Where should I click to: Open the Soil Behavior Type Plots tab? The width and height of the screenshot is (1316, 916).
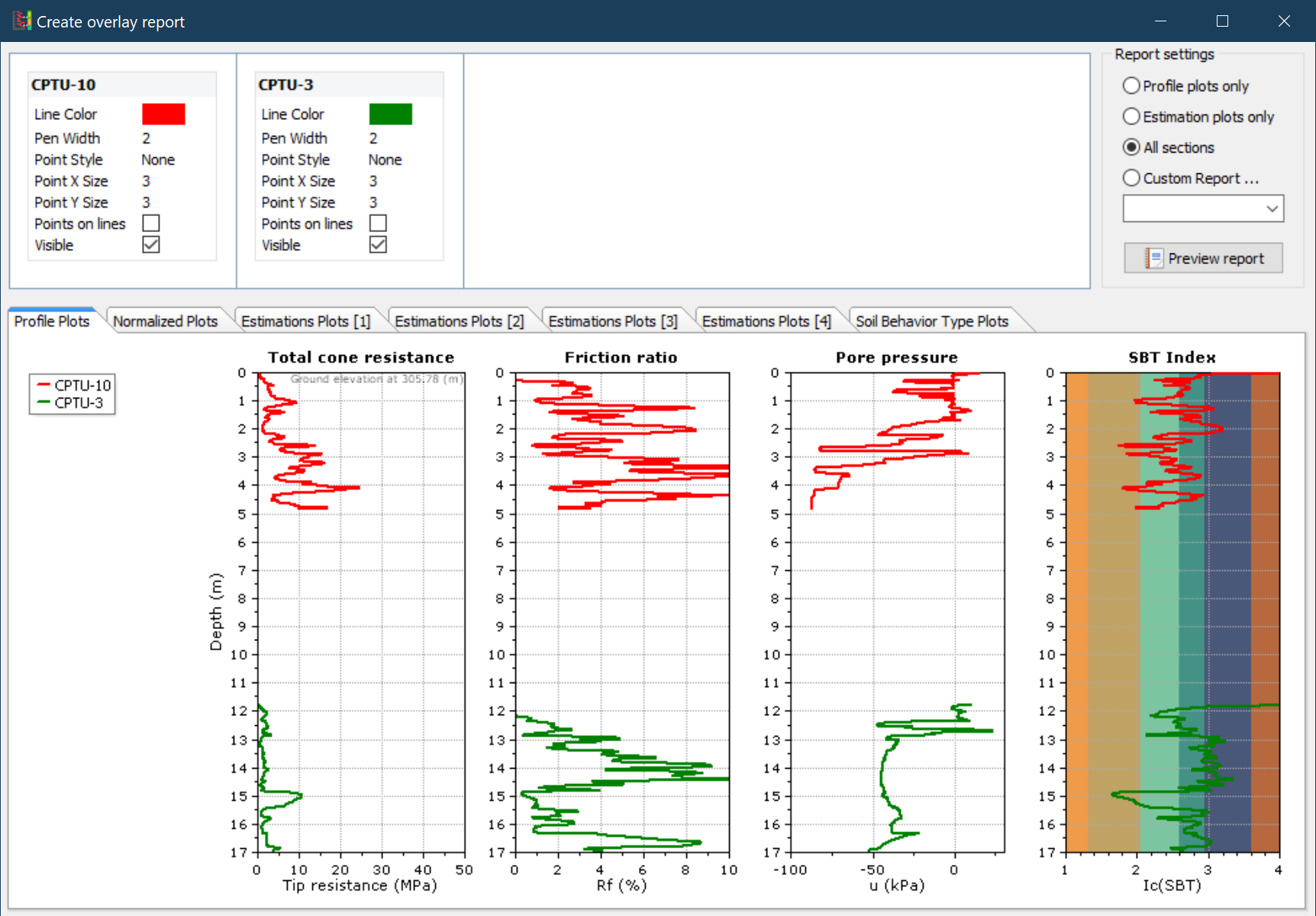coord(933,321)
